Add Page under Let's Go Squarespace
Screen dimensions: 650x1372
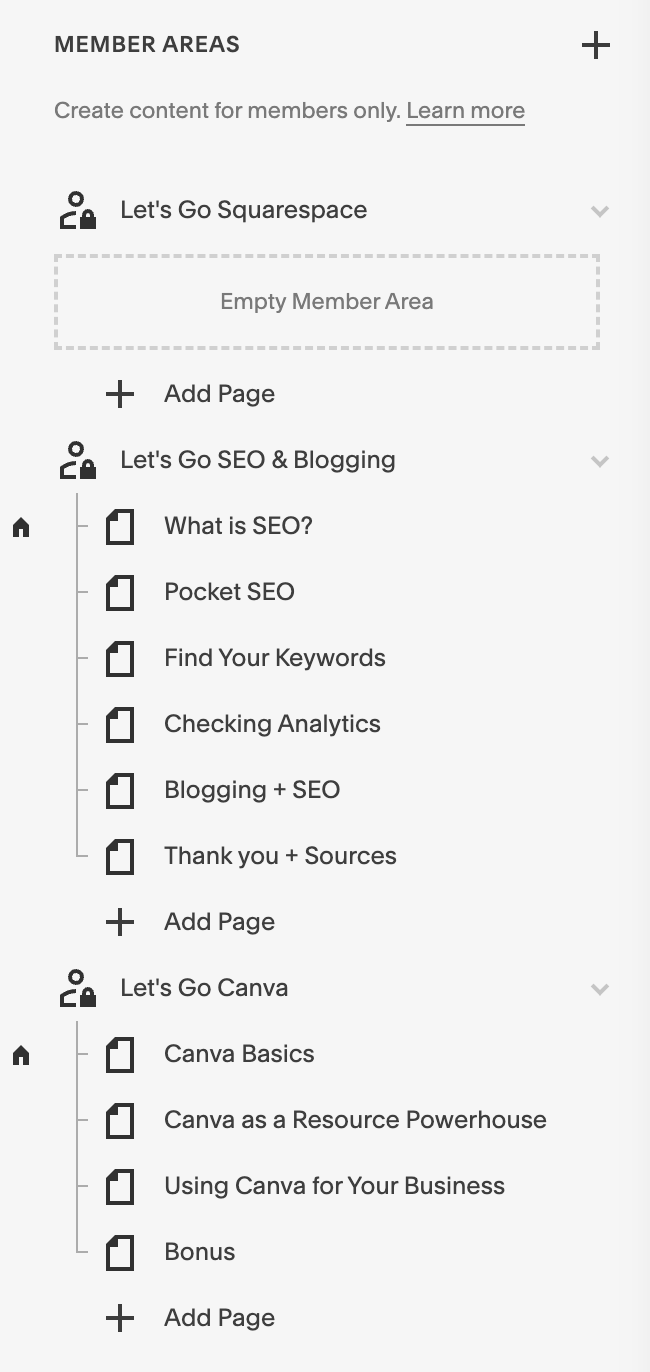(219, 394)
